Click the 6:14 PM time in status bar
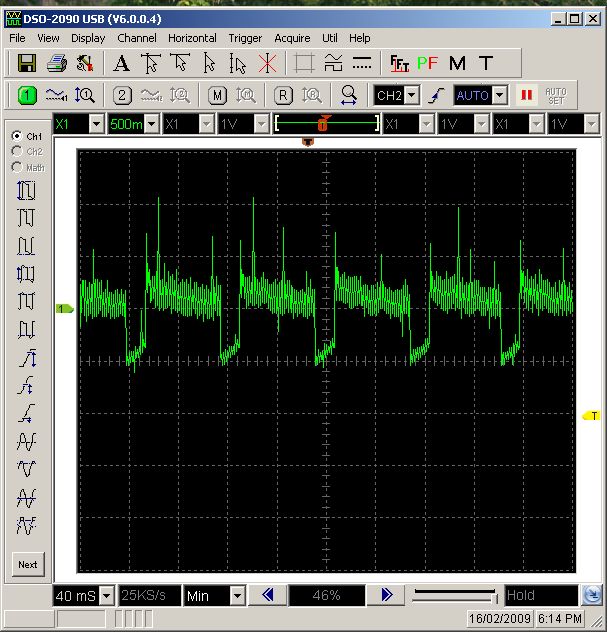 pyautogui.click(x=560, y=618)
